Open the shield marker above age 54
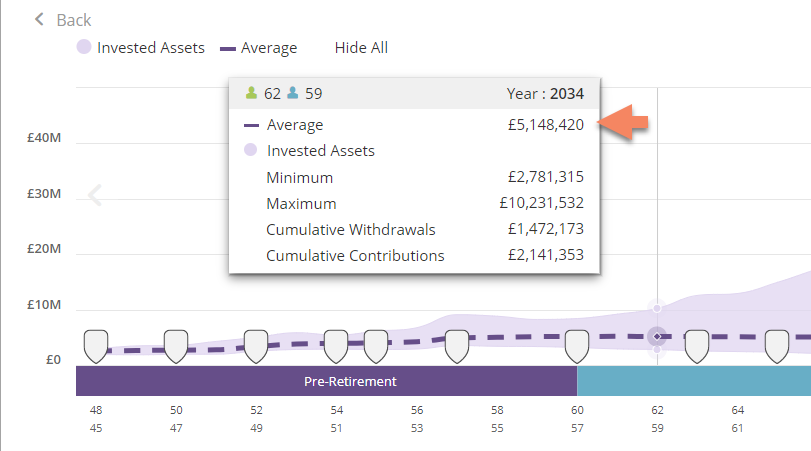Viewport: 811px width, 451px height. [x=336, y=346]
